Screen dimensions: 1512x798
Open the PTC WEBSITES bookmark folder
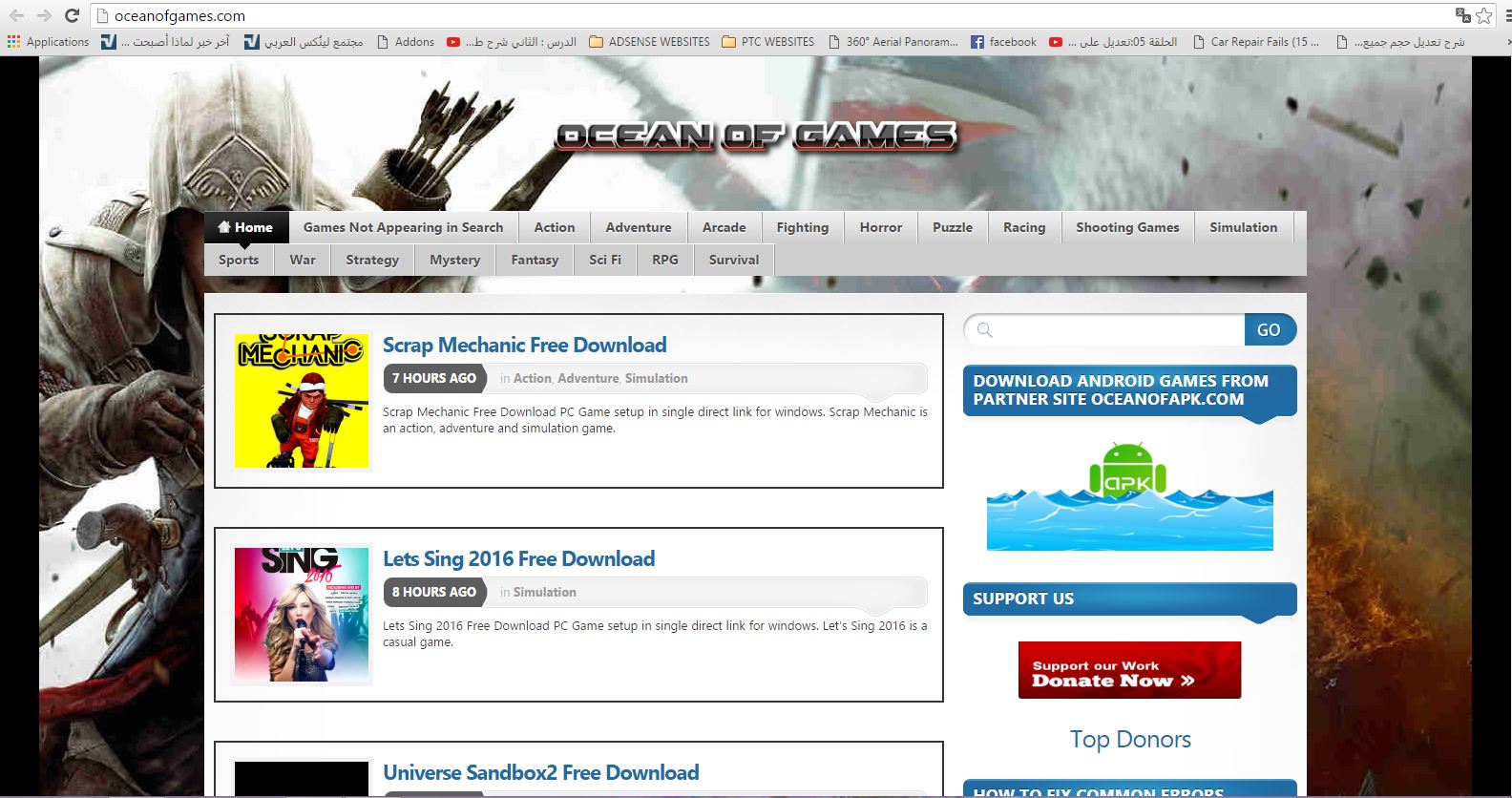pos(768,42)
